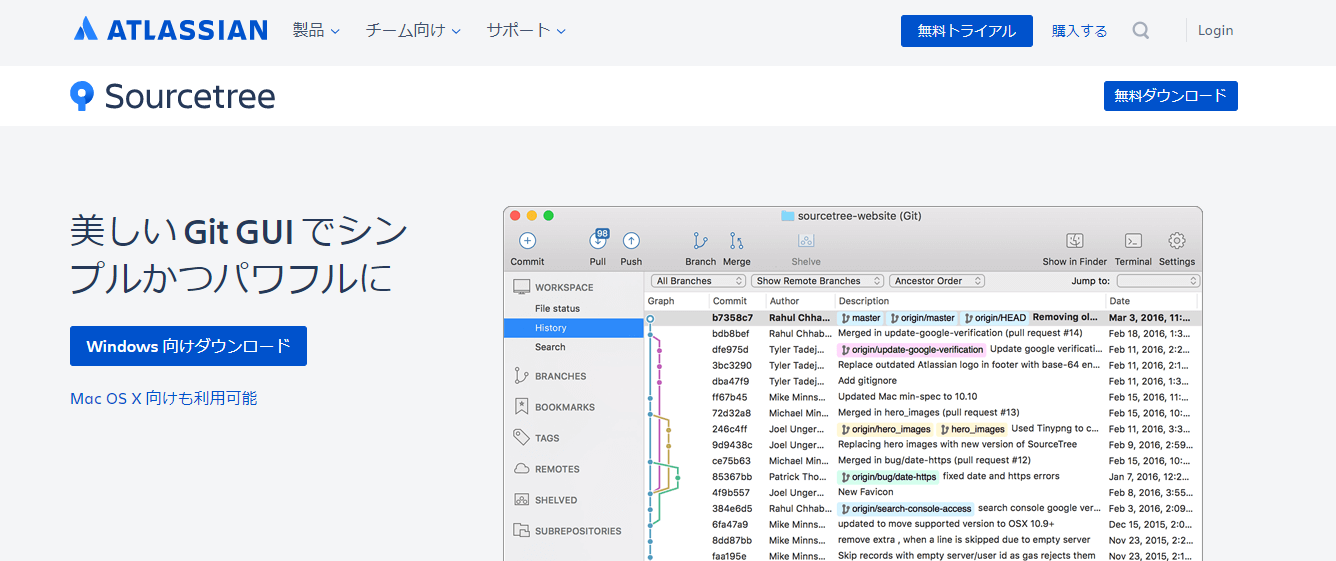This screenshot has width=1336, height=561.
Task: Click the Author column header
Action: [x=799, y=301]
